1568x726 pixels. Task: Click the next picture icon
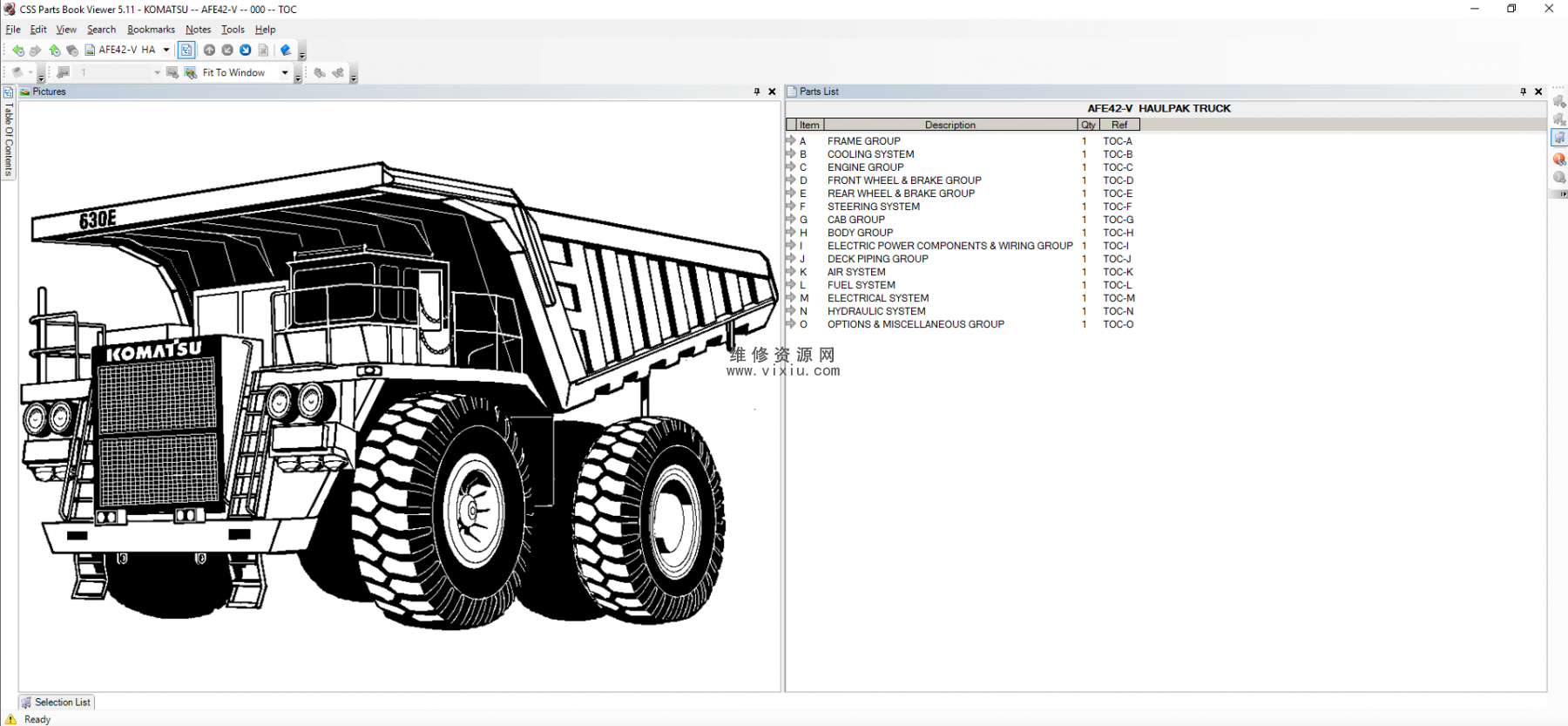[x=172, y=73]
